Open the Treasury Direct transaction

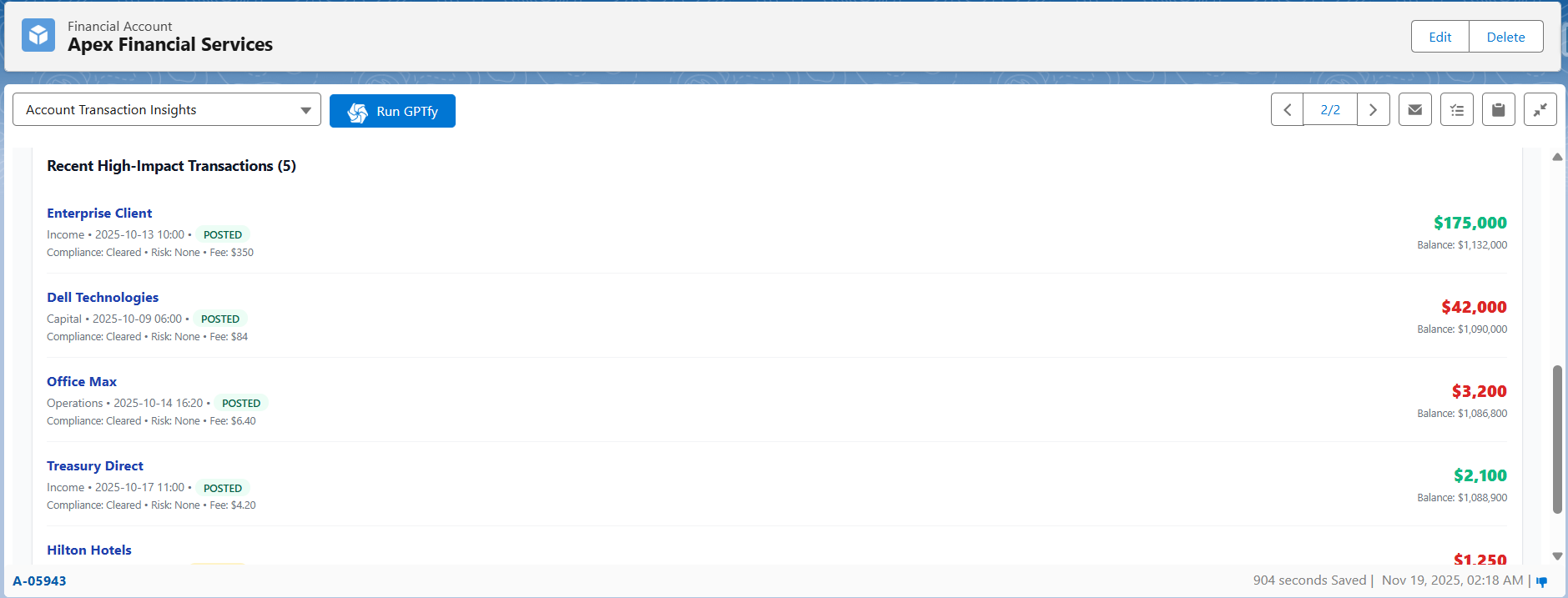point(95,466)
